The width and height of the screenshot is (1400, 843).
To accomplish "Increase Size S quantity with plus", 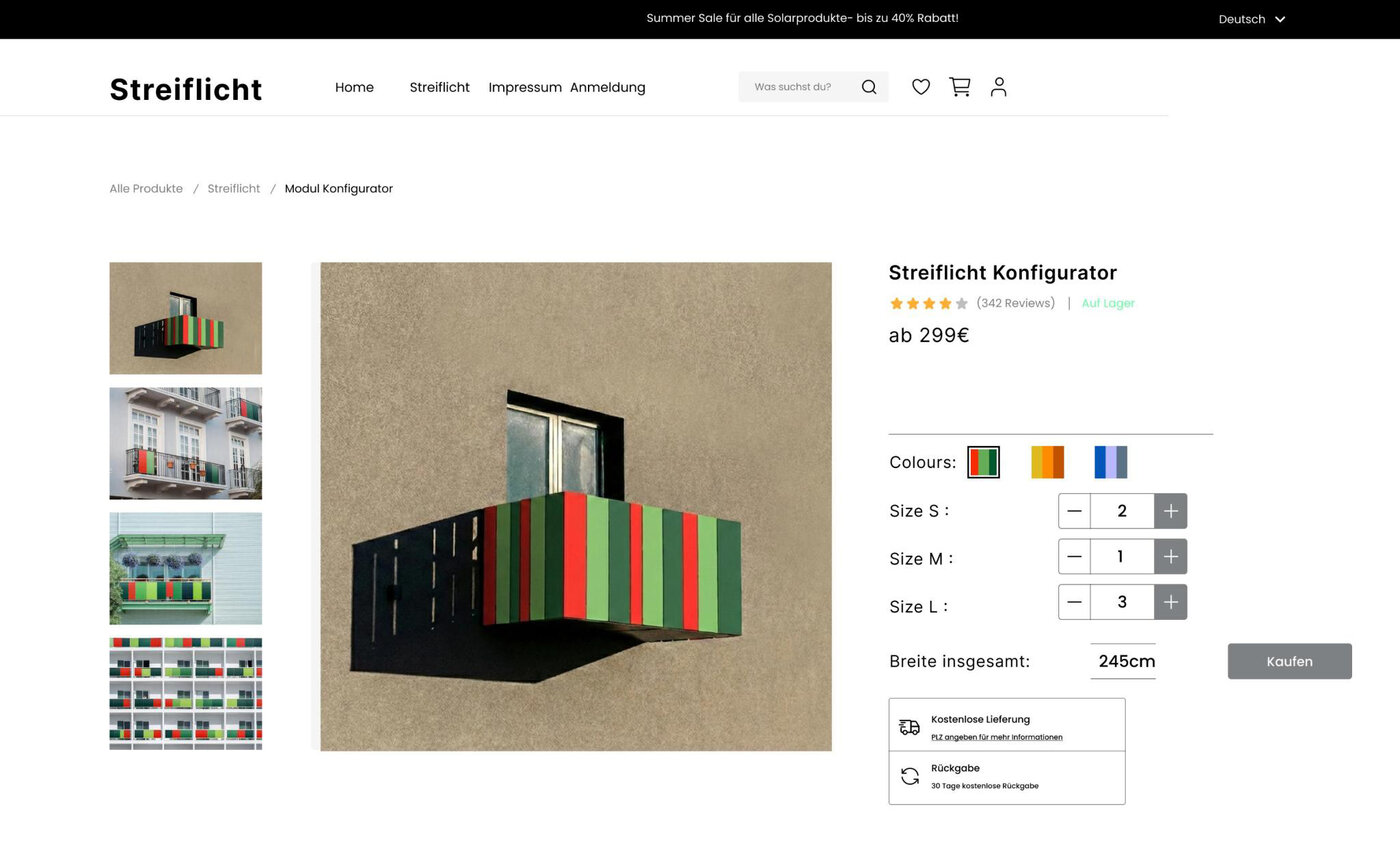I will pyautogui.click(x=1170, y=511).
